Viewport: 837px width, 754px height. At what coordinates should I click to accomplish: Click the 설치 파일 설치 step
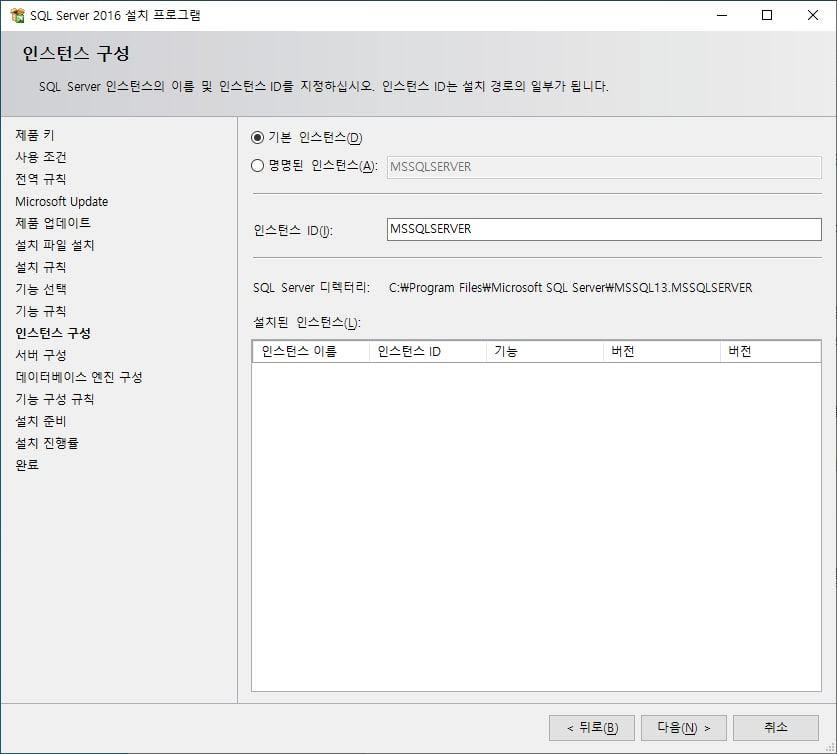pos(54,245)
